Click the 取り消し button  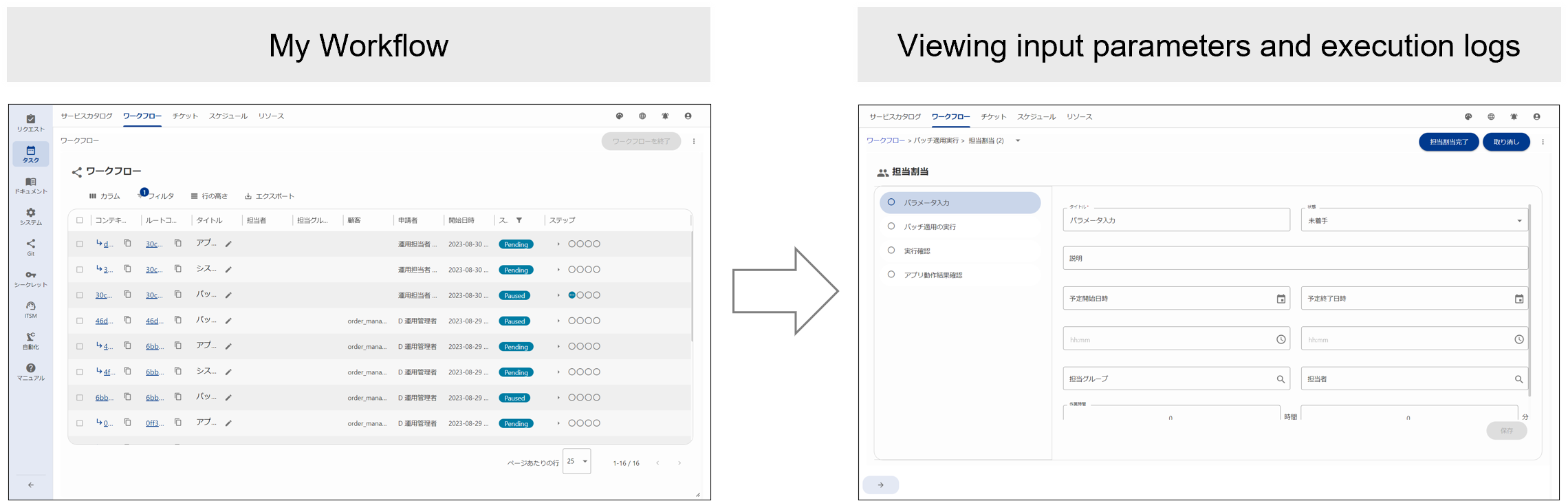point(1506,142)
